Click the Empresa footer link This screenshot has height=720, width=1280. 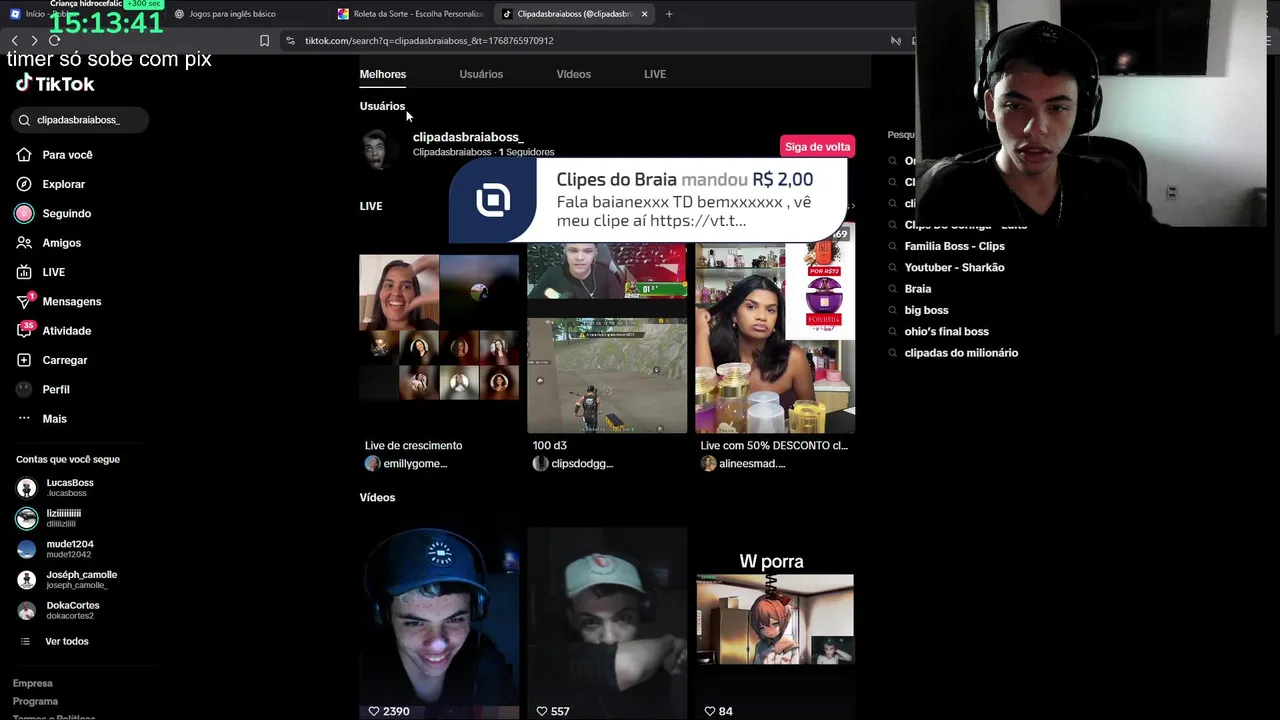(32, 683)
